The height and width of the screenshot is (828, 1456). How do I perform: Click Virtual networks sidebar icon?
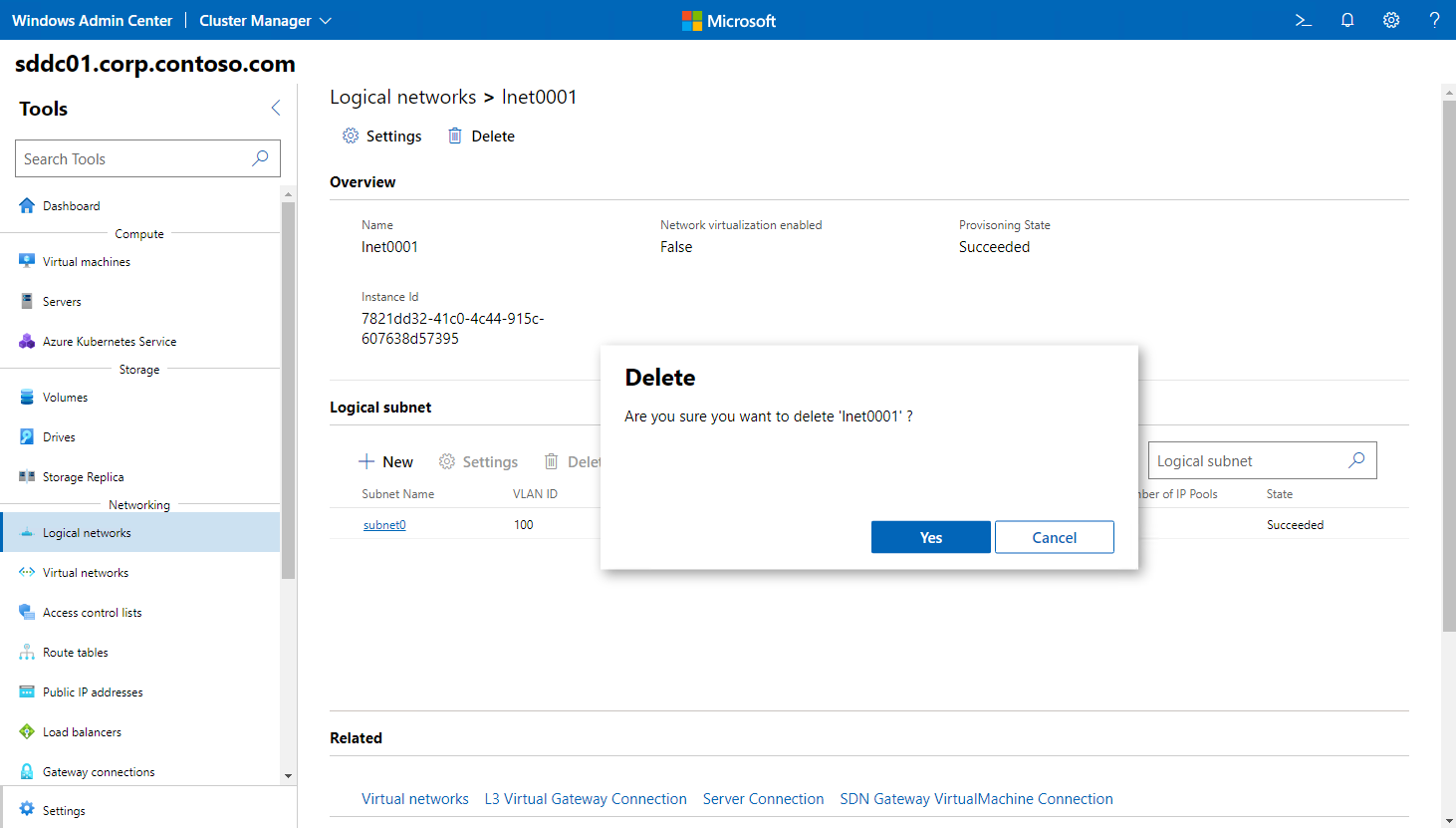pyautogui.click(x=27, y=572)
